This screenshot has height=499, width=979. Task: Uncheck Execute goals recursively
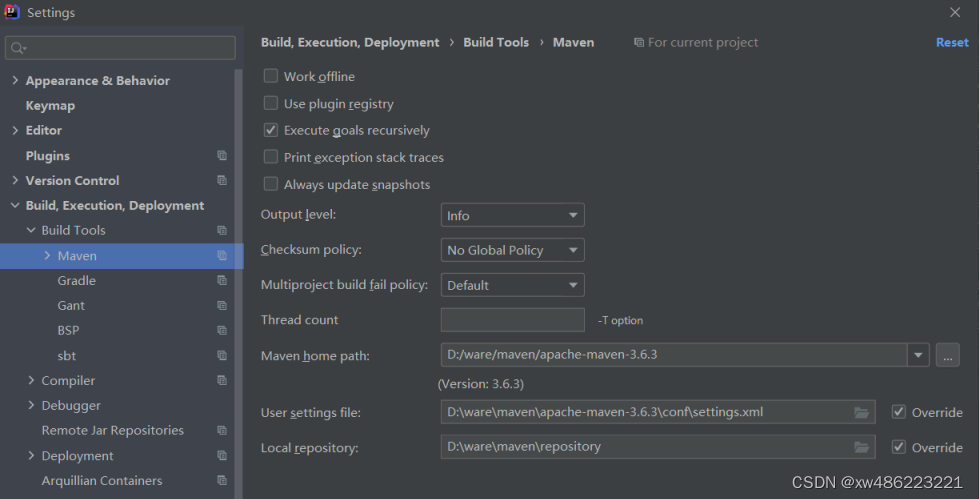(x=271, y=130)
